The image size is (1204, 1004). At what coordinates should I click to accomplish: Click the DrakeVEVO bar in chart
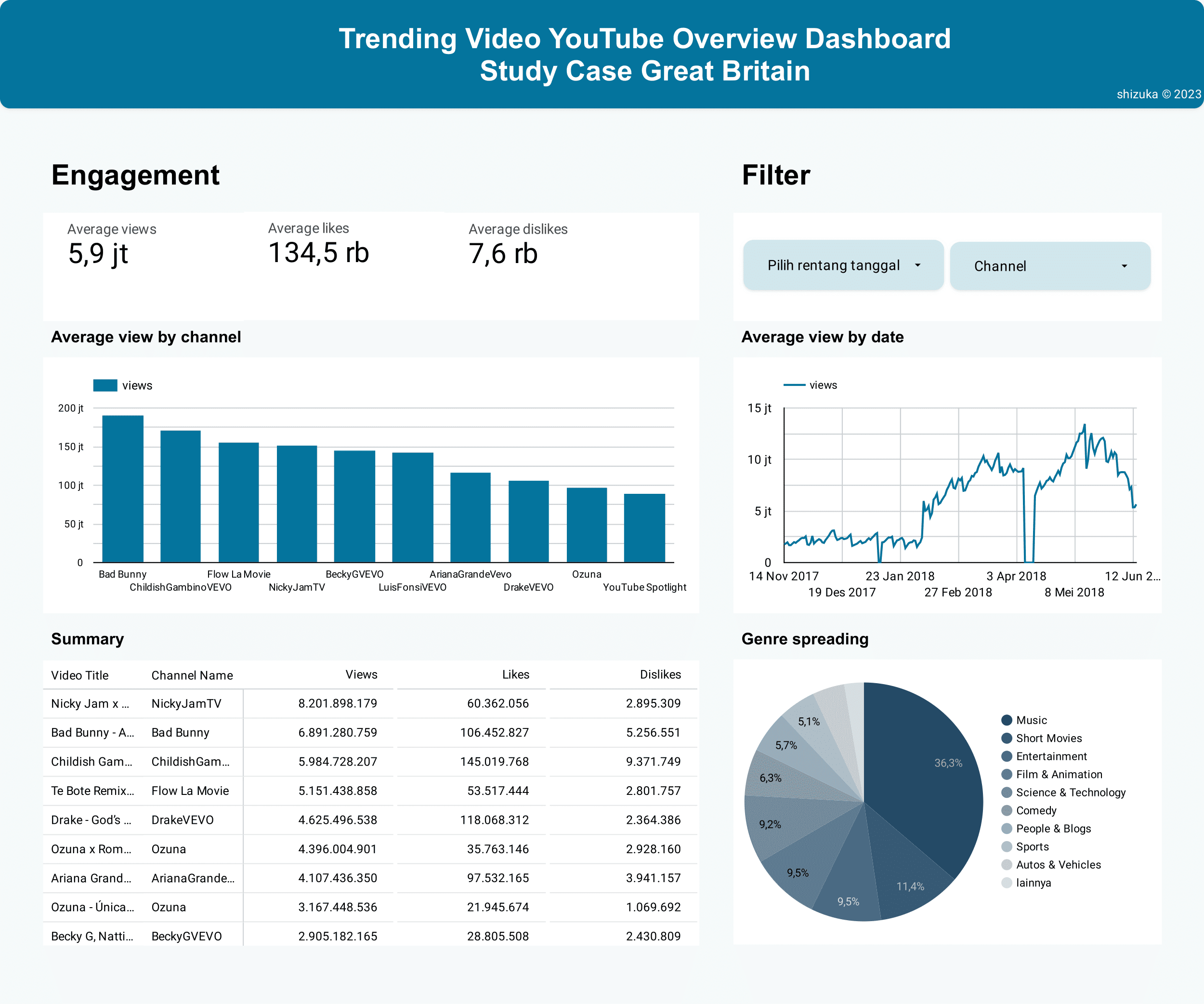pos(528,521)
